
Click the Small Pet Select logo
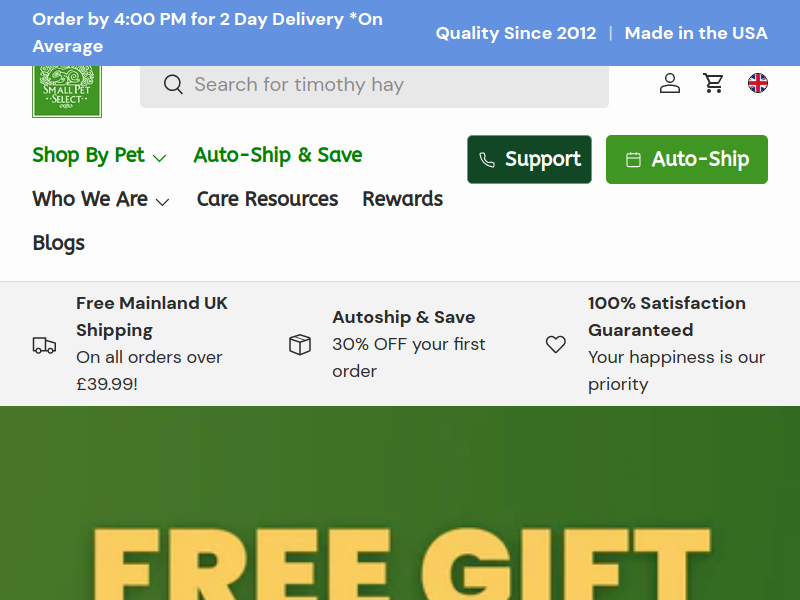67,91
